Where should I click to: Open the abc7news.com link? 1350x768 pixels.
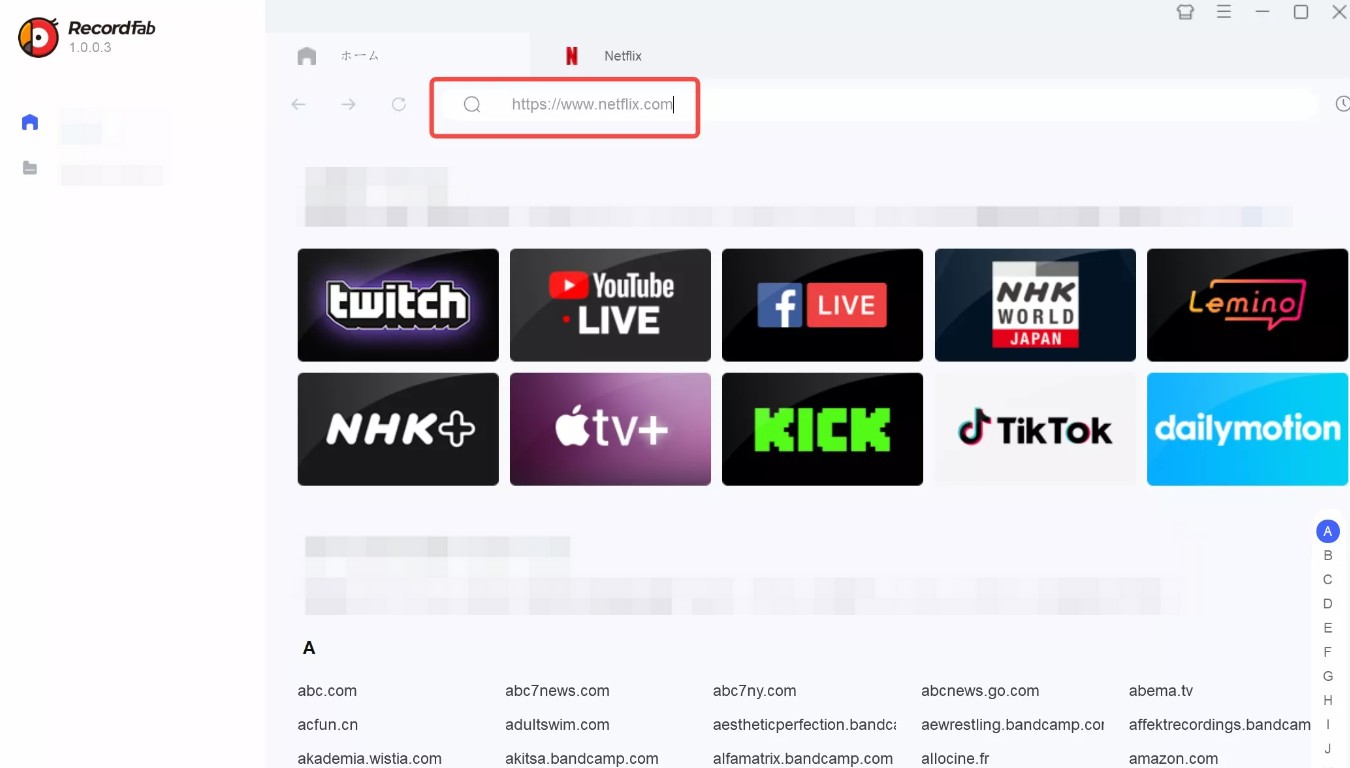(x=557, y=691)
